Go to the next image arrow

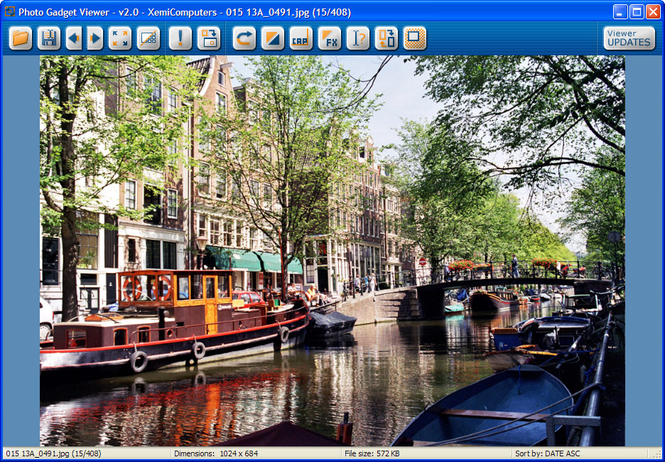tap(95, 38)
